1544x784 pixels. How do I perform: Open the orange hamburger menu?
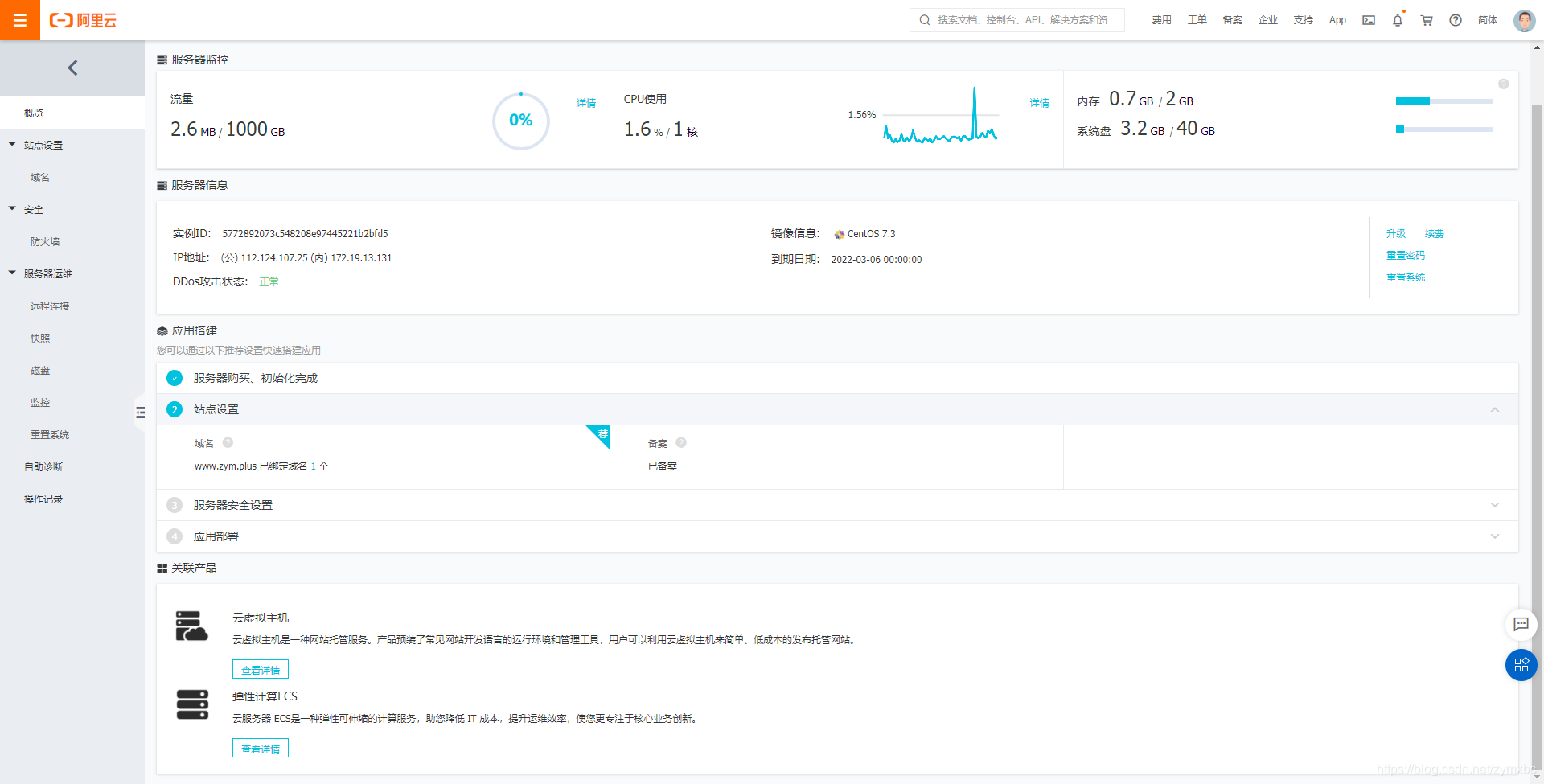20,20
